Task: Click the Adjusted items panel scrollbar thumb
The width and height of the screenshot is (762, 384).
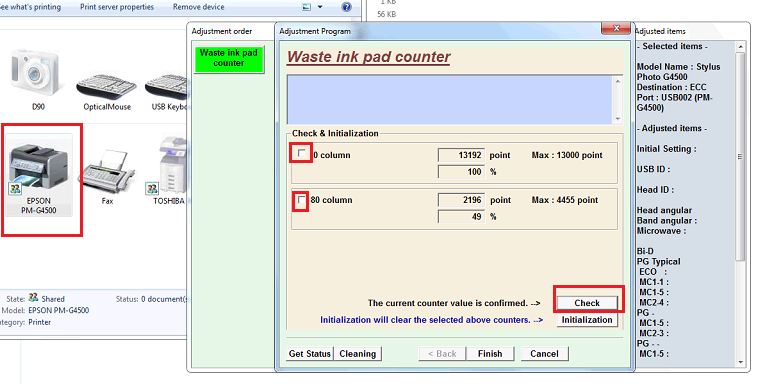Action: click(741, 157)
